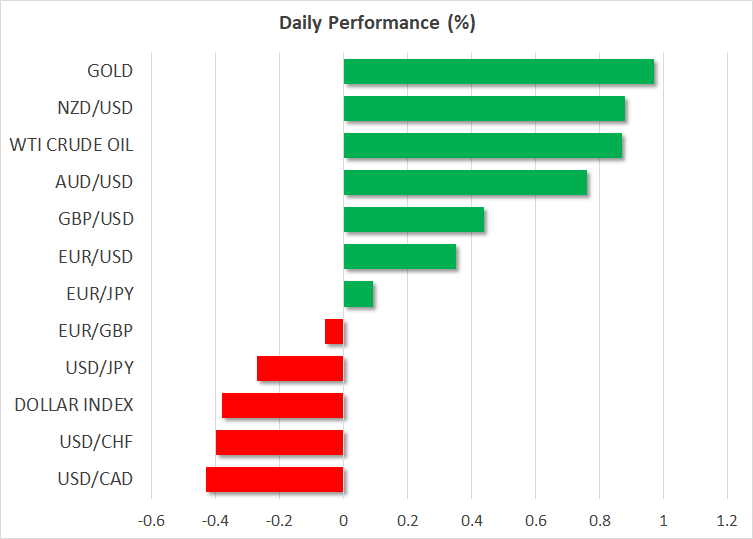753x539 pixels.
Task: Click the 0 value on horizontal axis
Action: [343, 520]
